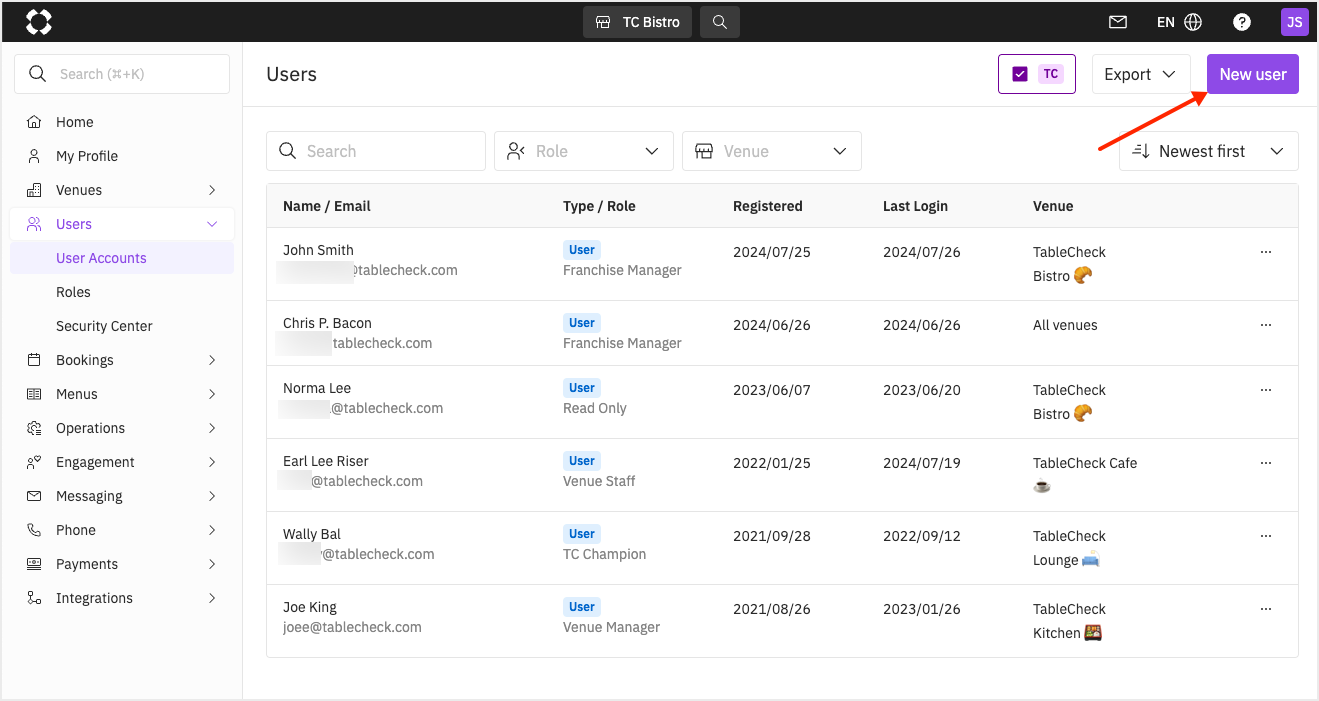Expand the Venues sidebar chevron
The width and height of the screenshot is (1319, 701).
tap(212, 190)
